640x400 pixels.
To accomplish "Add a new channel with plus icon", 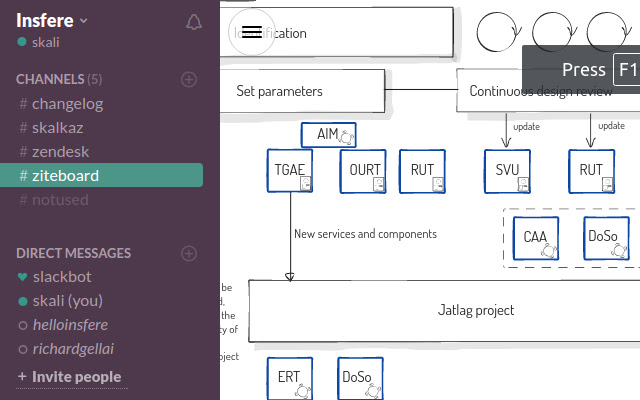I will coord(189,79).
